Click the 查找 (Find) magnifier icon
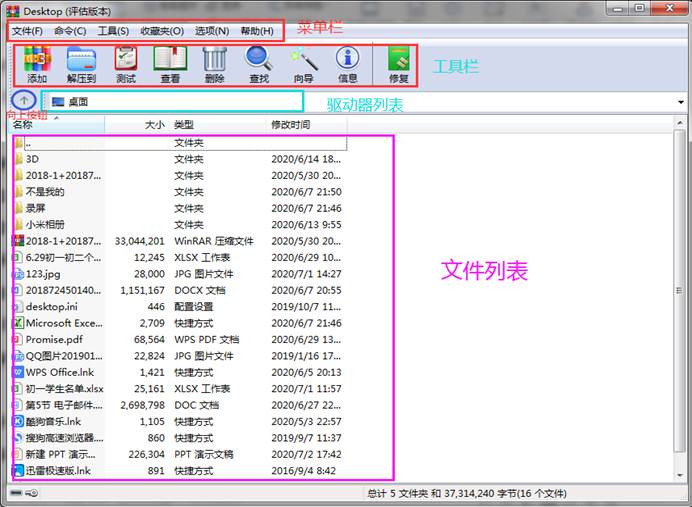The image size is (692, 507). [259, 62]
